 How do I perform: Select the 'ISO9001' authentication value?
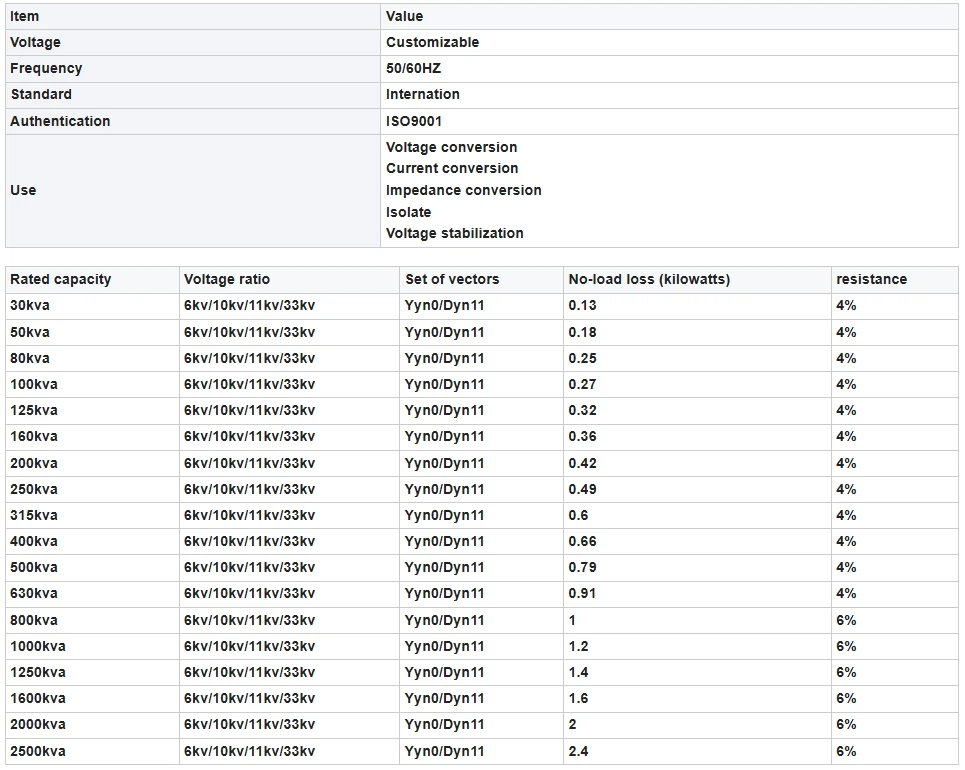click(414, 121)
